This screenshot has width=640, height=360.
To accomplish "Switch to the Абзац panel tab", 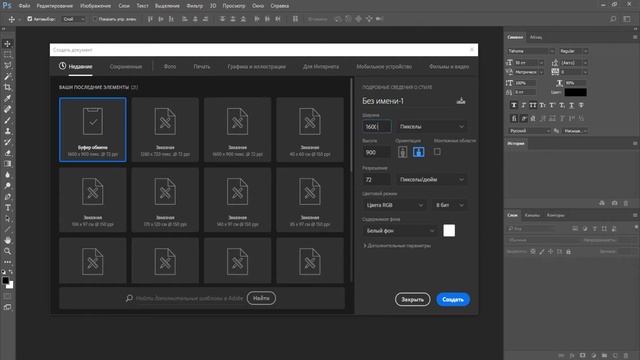I will pos(536,37).
